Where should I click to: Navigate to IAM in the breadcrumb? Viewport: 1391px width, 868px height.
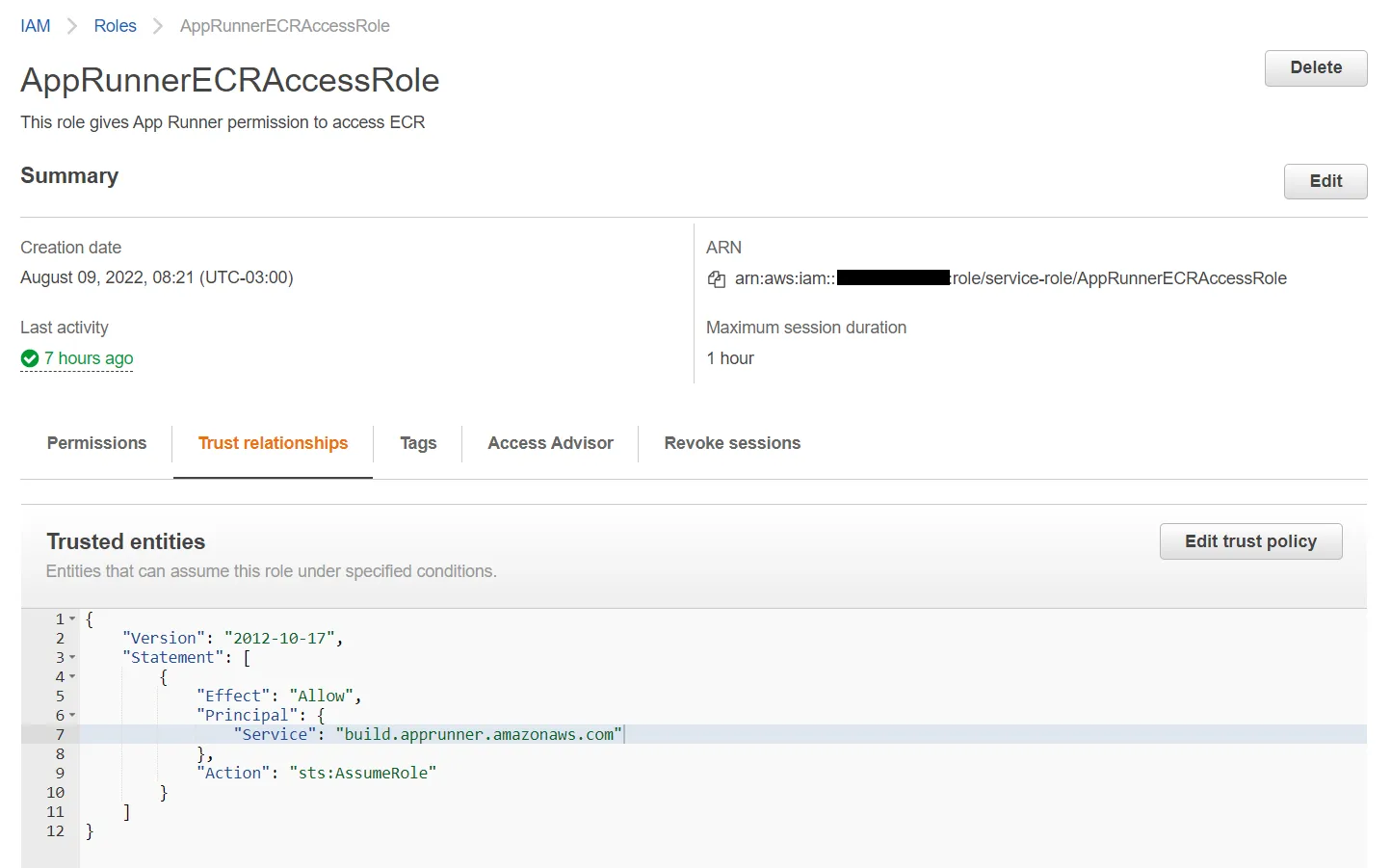click(x=36, y=26)
